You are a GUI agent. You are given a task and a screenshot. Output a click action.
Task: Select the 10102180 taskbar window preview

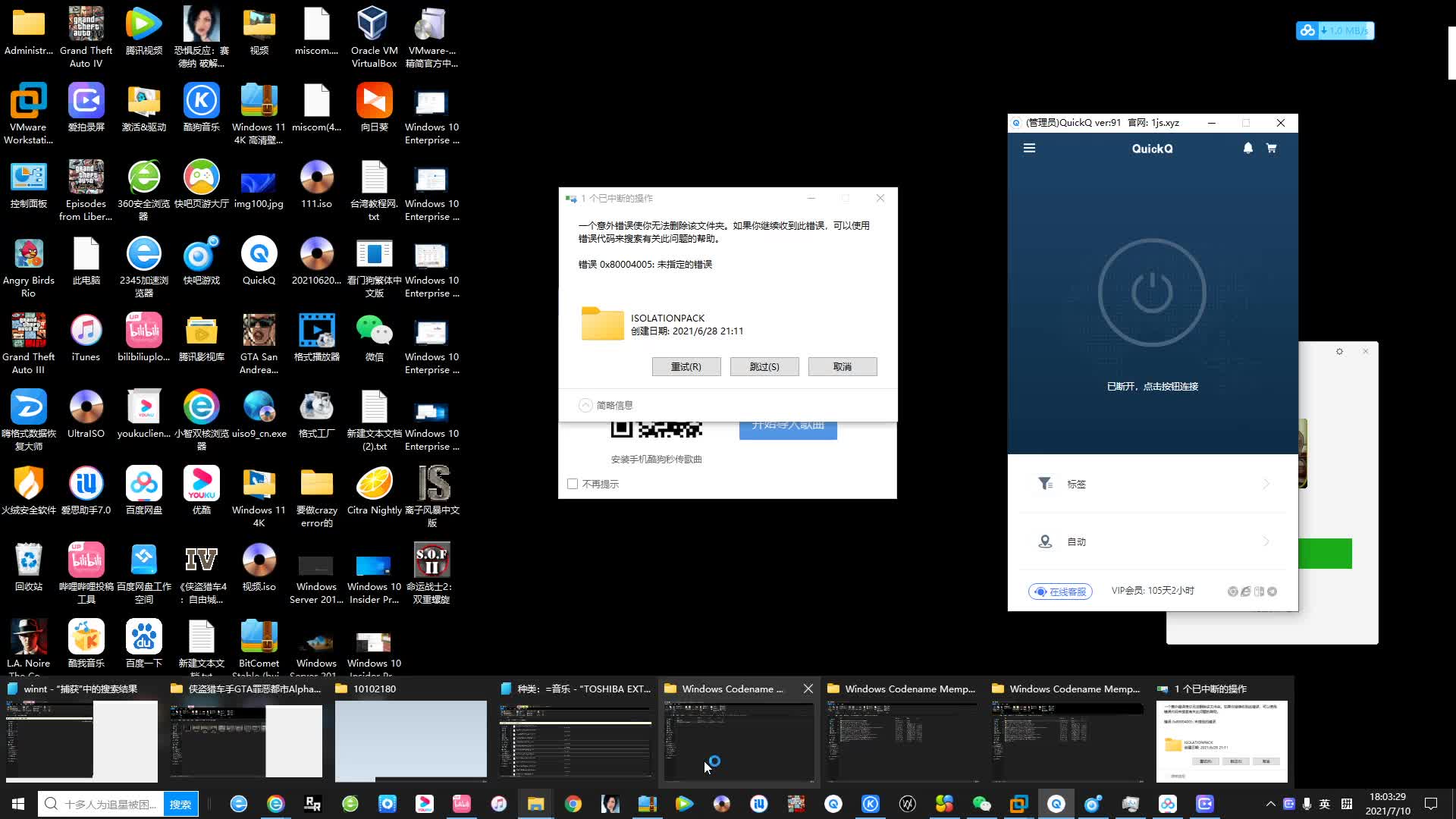[410, 739]
